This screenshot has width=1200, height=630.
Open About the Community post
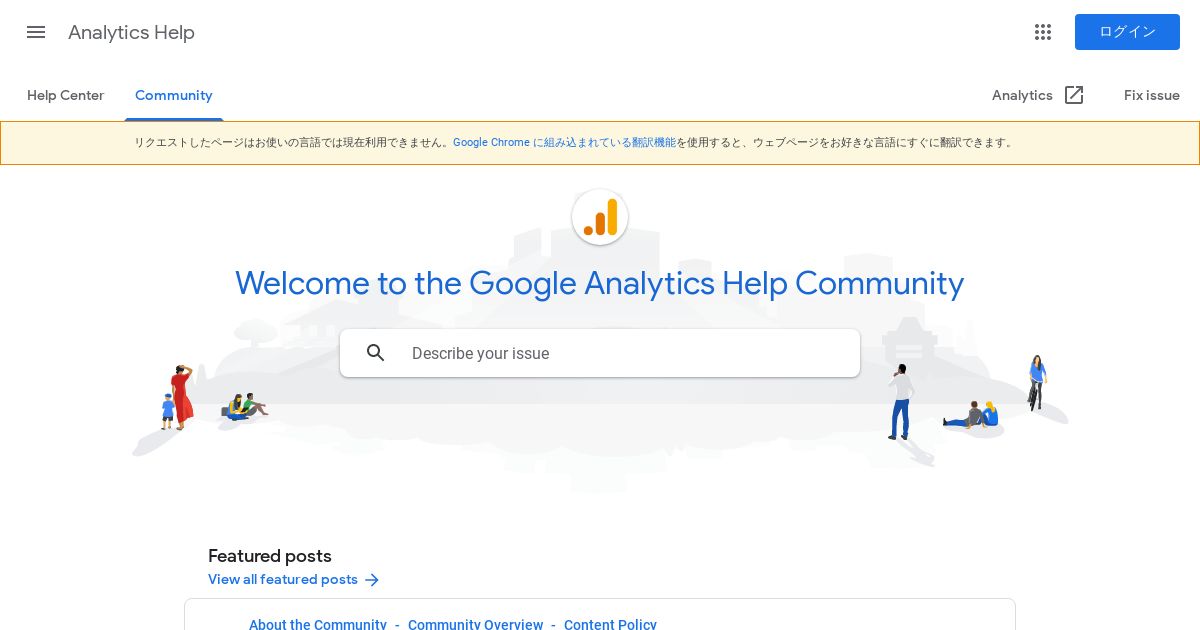(318, 624)
